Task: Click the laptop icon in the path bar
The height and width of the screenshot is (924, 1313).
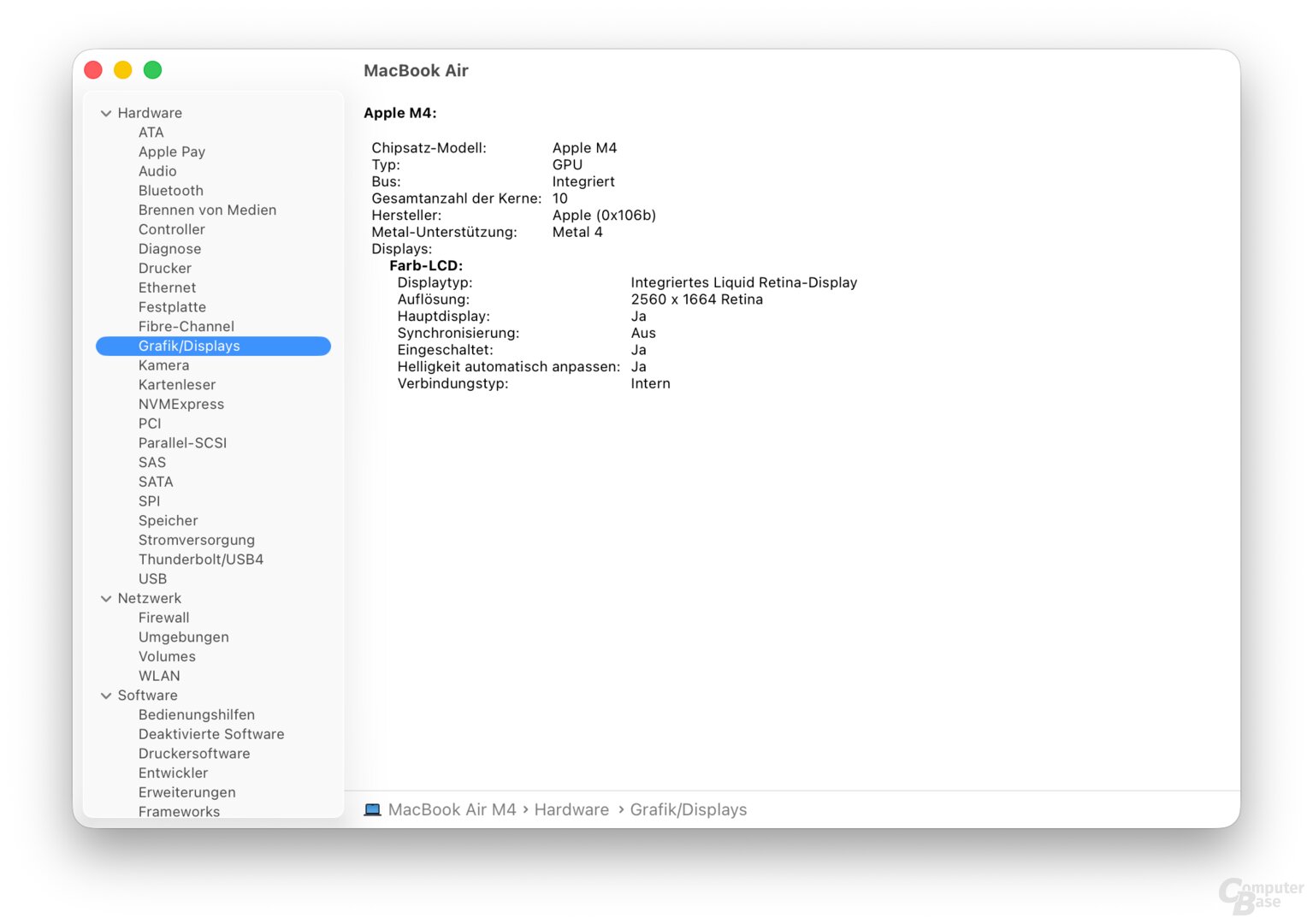Action: pyautogui.click(x=372, y=809)
